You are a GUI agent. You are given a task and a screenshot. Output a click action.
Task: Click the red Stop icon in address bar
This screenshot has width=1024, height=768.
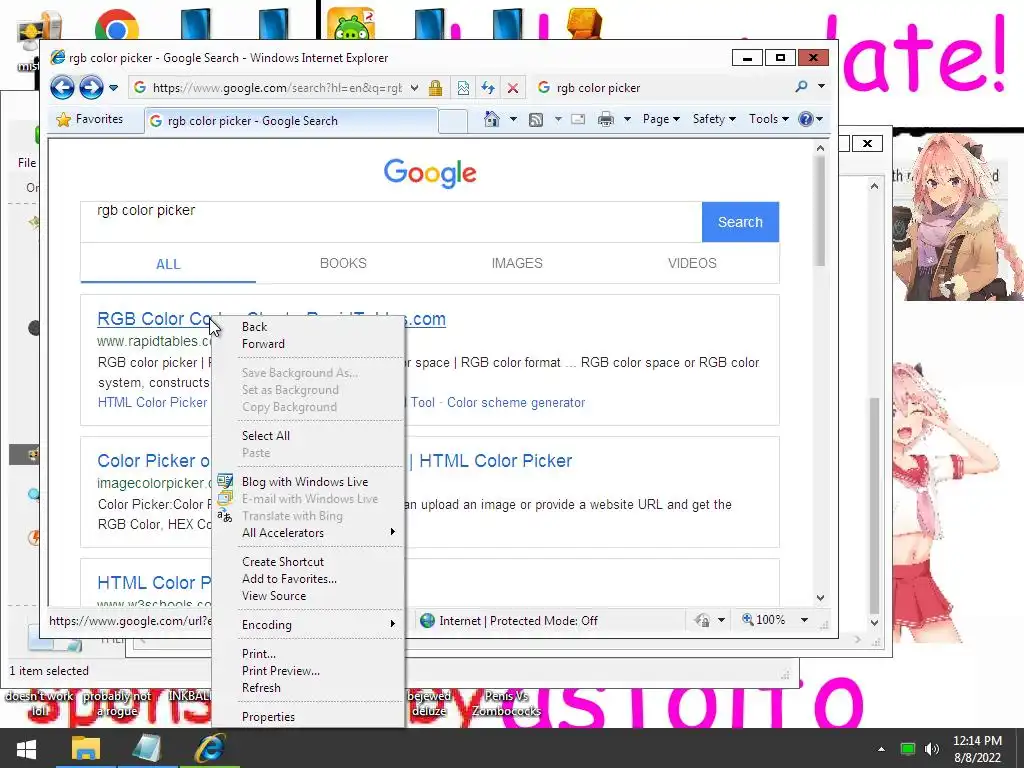[x=513, y=88]
